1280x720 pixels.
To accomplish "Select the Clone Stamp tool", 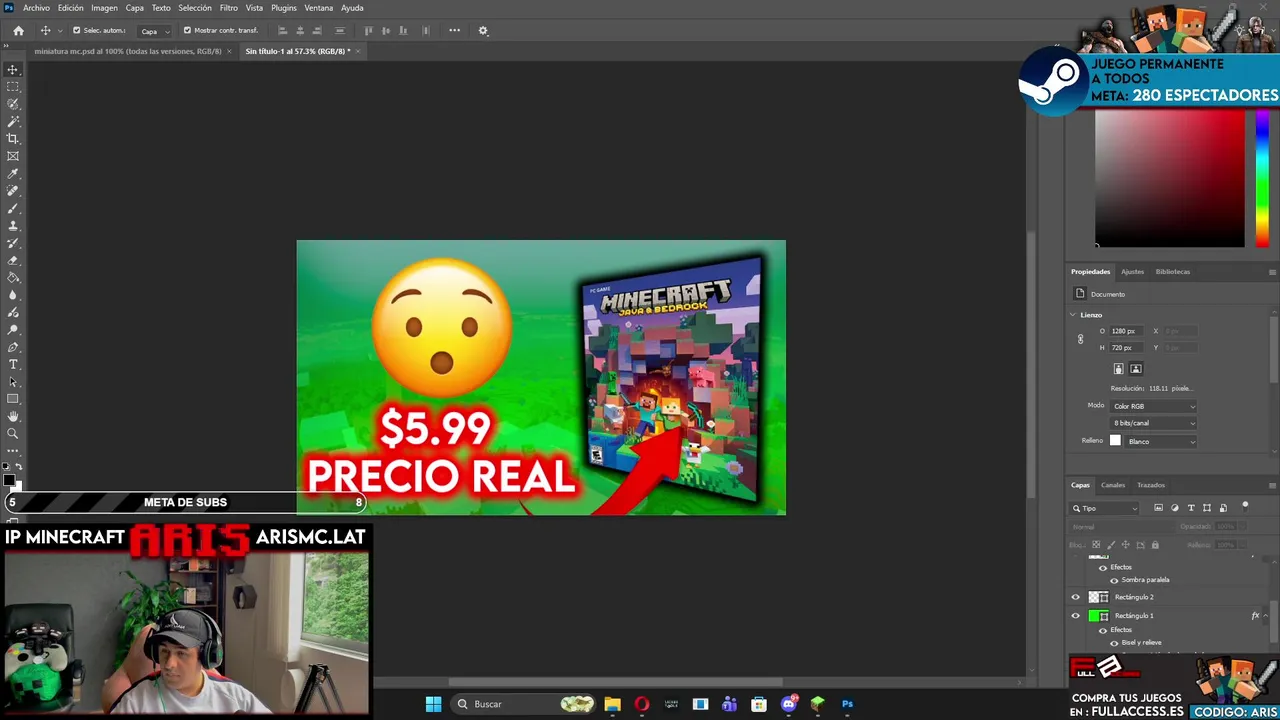I will [13, 225].
